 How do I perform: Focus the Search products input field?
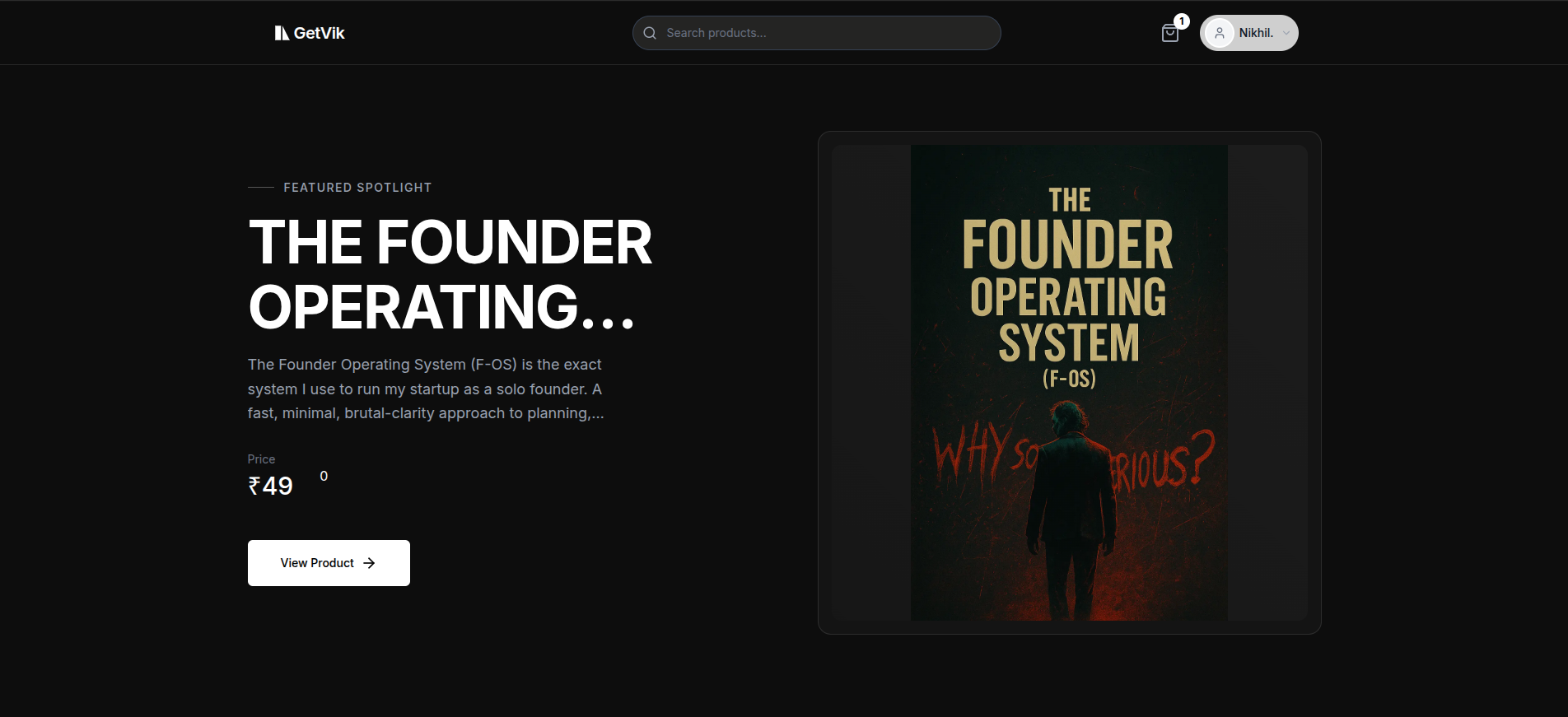[x=816, y=33]
